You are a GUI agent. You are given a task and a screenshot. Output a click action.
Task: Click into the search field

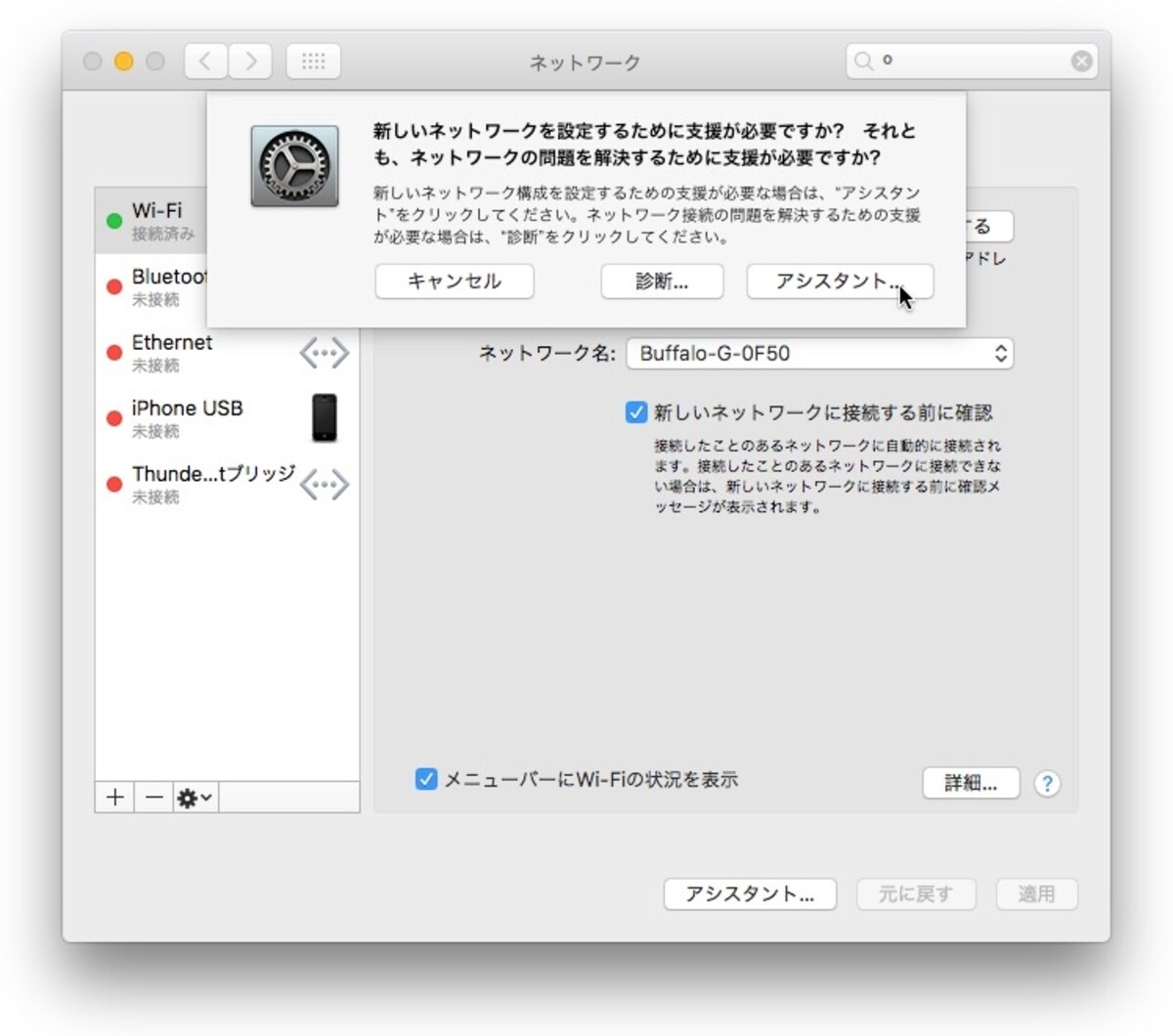coord(971,62)
